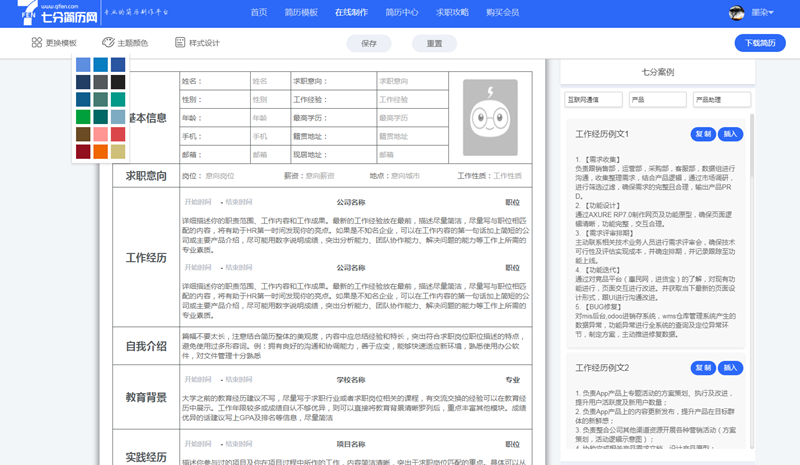Pick the dark gray color swatch

tap(101, 82)
